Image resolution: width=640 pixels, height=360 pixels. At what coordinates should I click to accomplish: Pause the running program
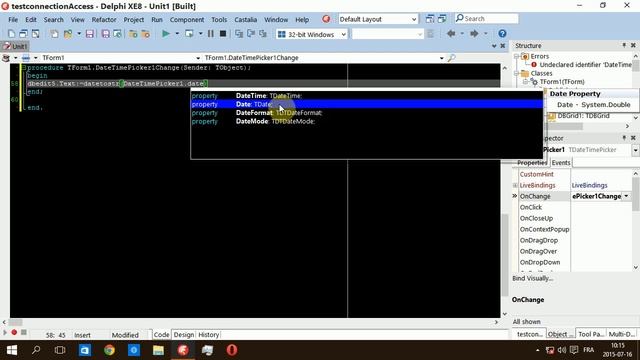[x=211, y=34]
